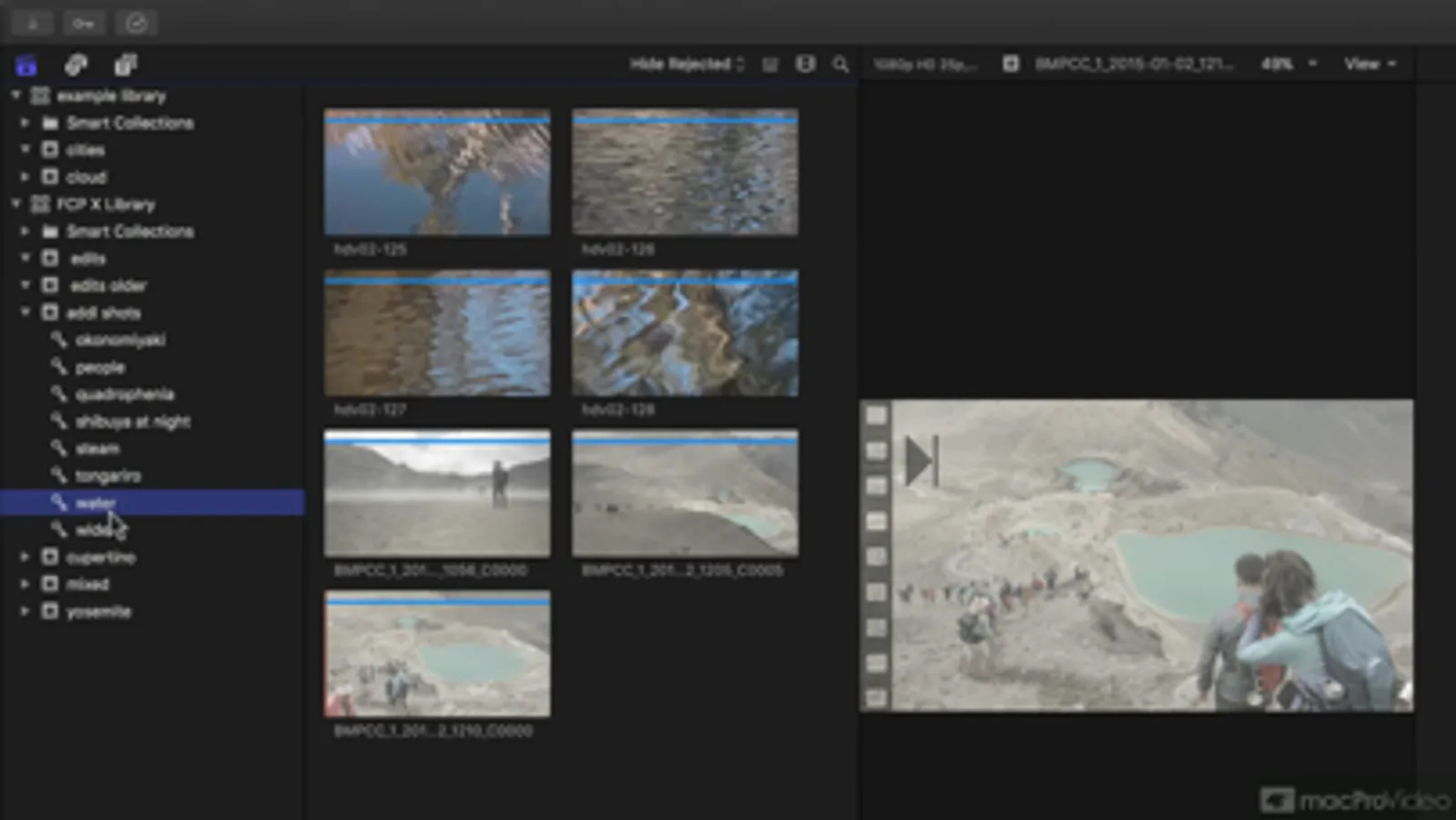Select the hdv02-126 clip thumbnail
Viewport: 1456px width, 820px height.
[685, 172]
